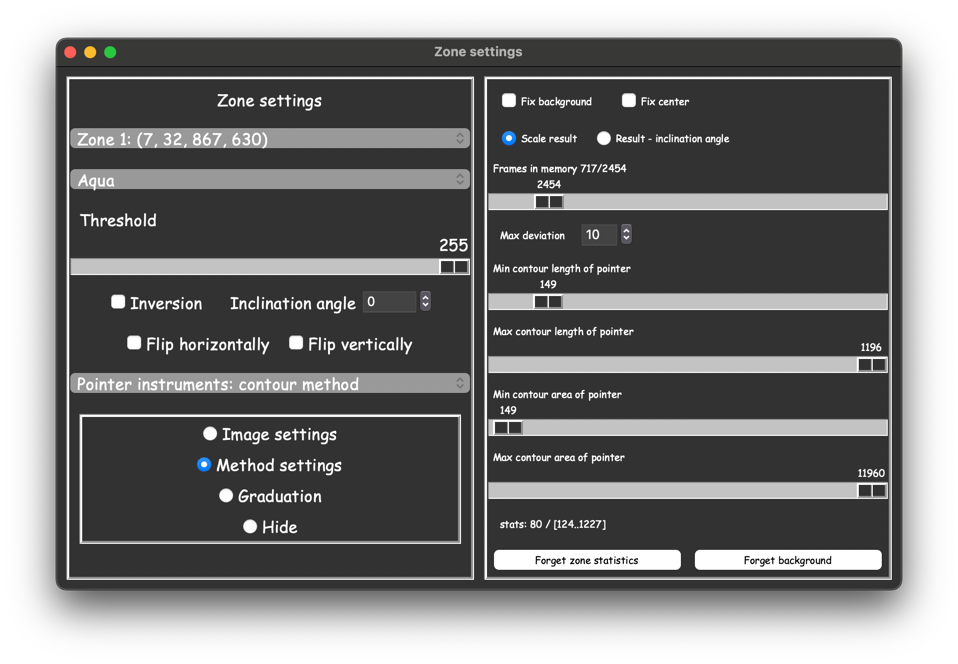This screenshot has height=664, width=958.
Task: Click the Frames in memory 717/2454 label
Action: pyautogui.click(x=559, y=169)
